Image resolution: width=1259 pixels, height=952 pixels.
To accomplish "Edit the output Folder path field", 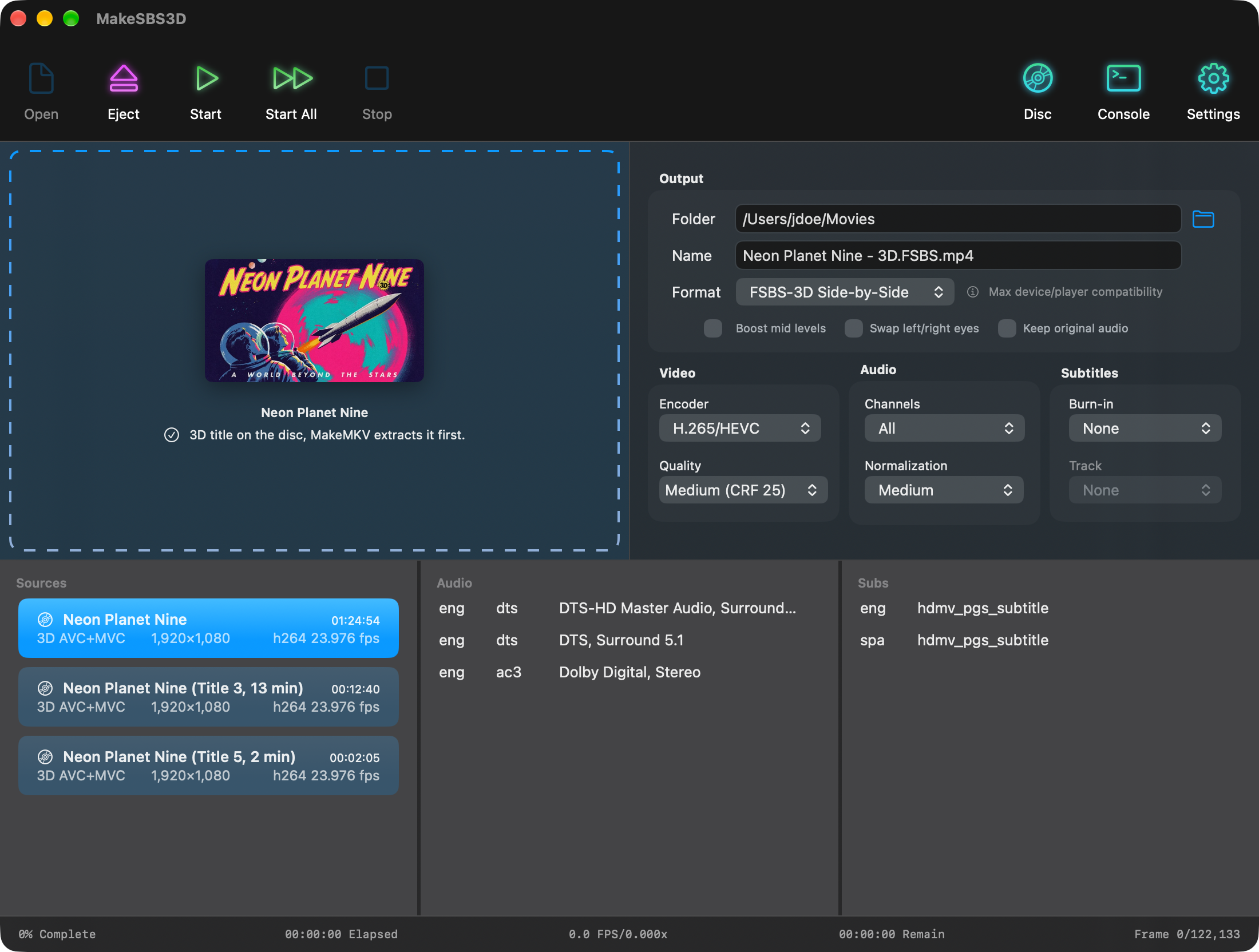I will point(958,219).
